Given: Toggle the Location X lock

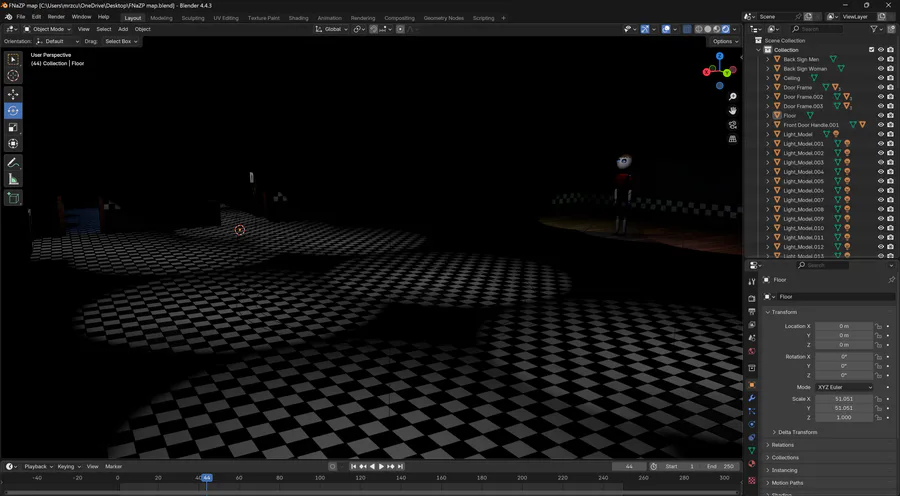Looking at the screenshot, I should point(879,326).
